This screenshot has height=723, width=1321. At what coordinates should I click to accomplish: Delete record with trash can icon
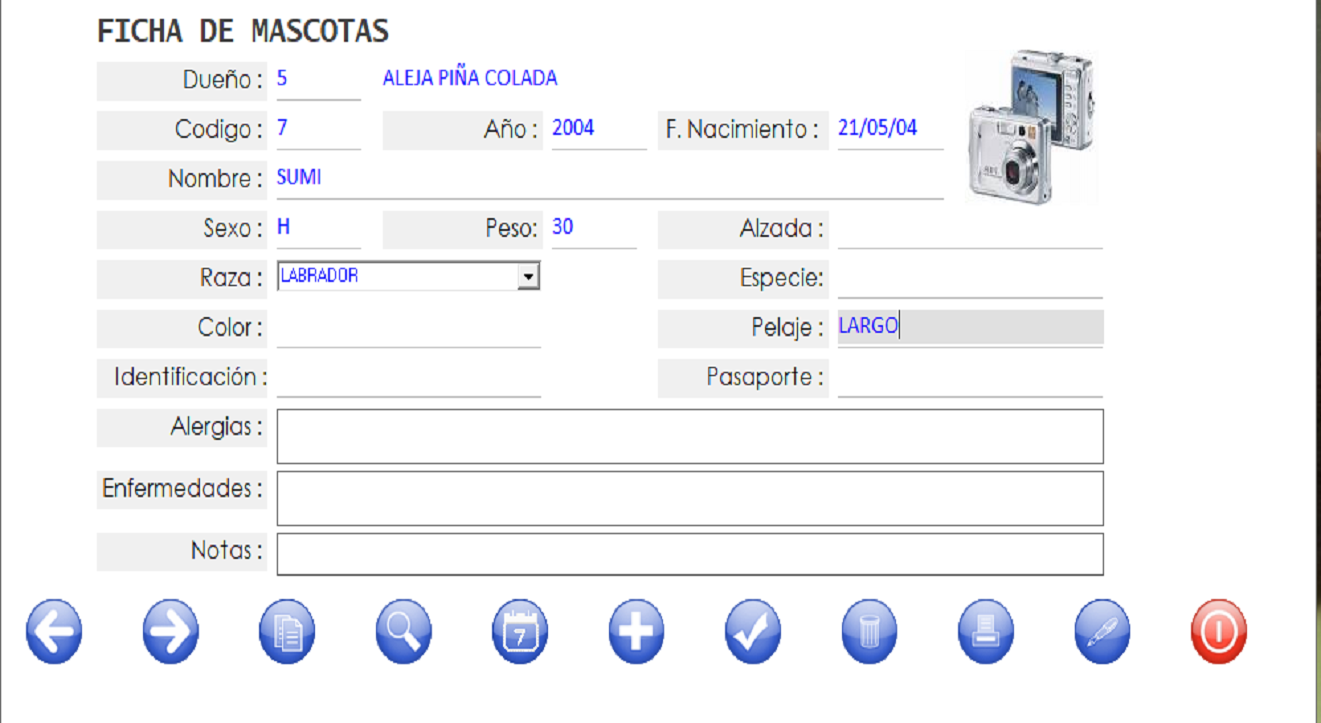(870, 632)
